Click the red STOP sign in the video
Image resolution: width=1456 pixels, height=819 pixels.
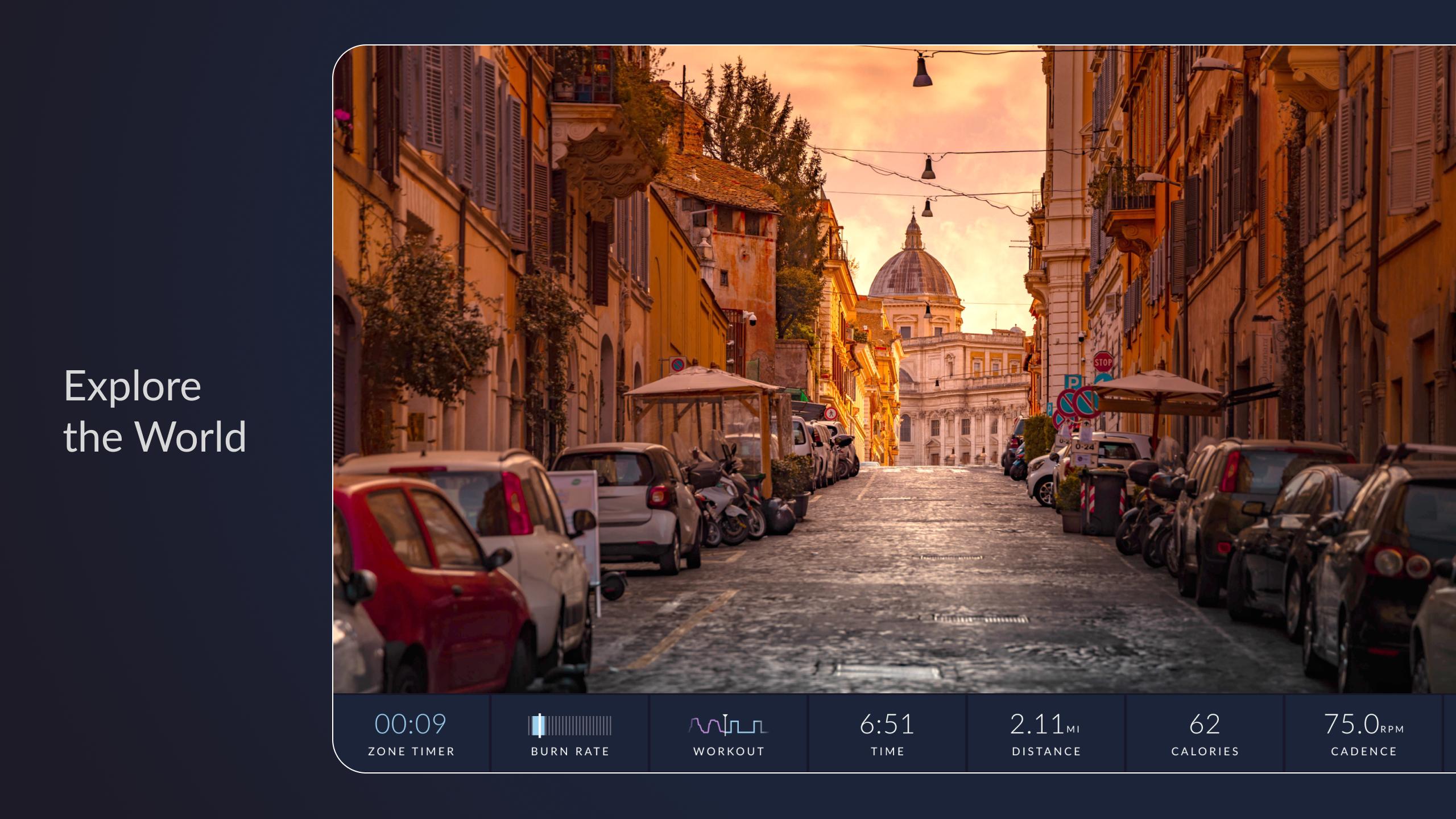[x=1103, y=362]
